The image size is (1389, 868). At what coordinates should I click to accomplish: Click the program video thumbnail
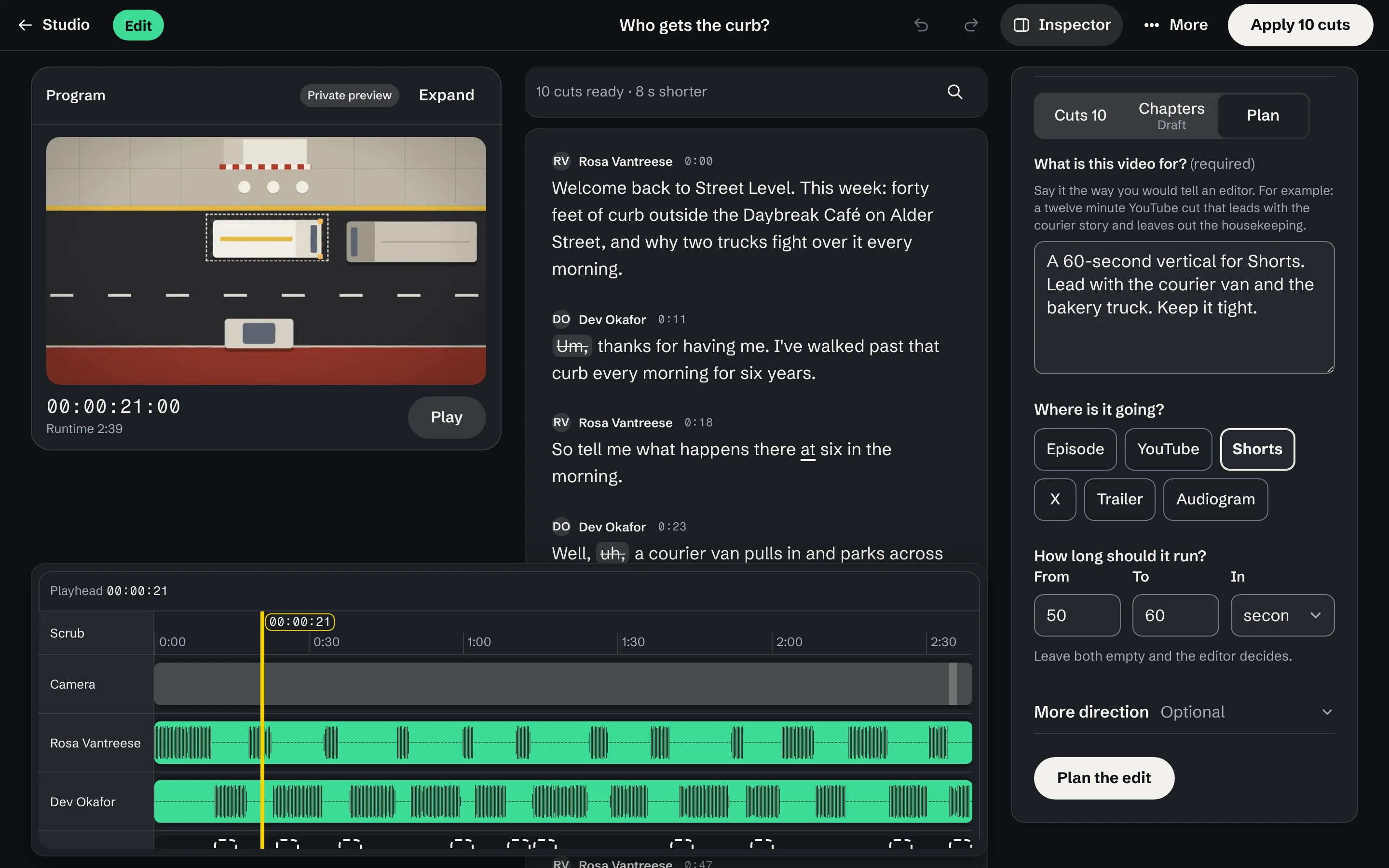click(266, 260)
